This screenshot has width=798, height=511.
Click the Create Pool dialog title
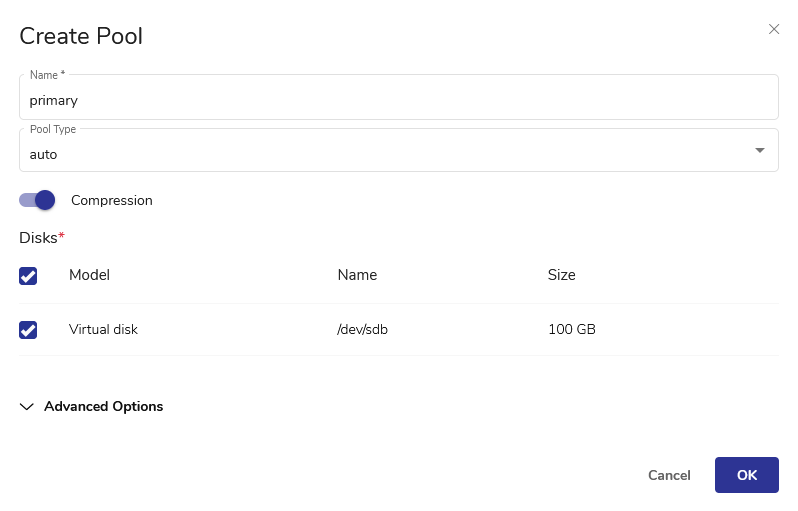point(81,37)
